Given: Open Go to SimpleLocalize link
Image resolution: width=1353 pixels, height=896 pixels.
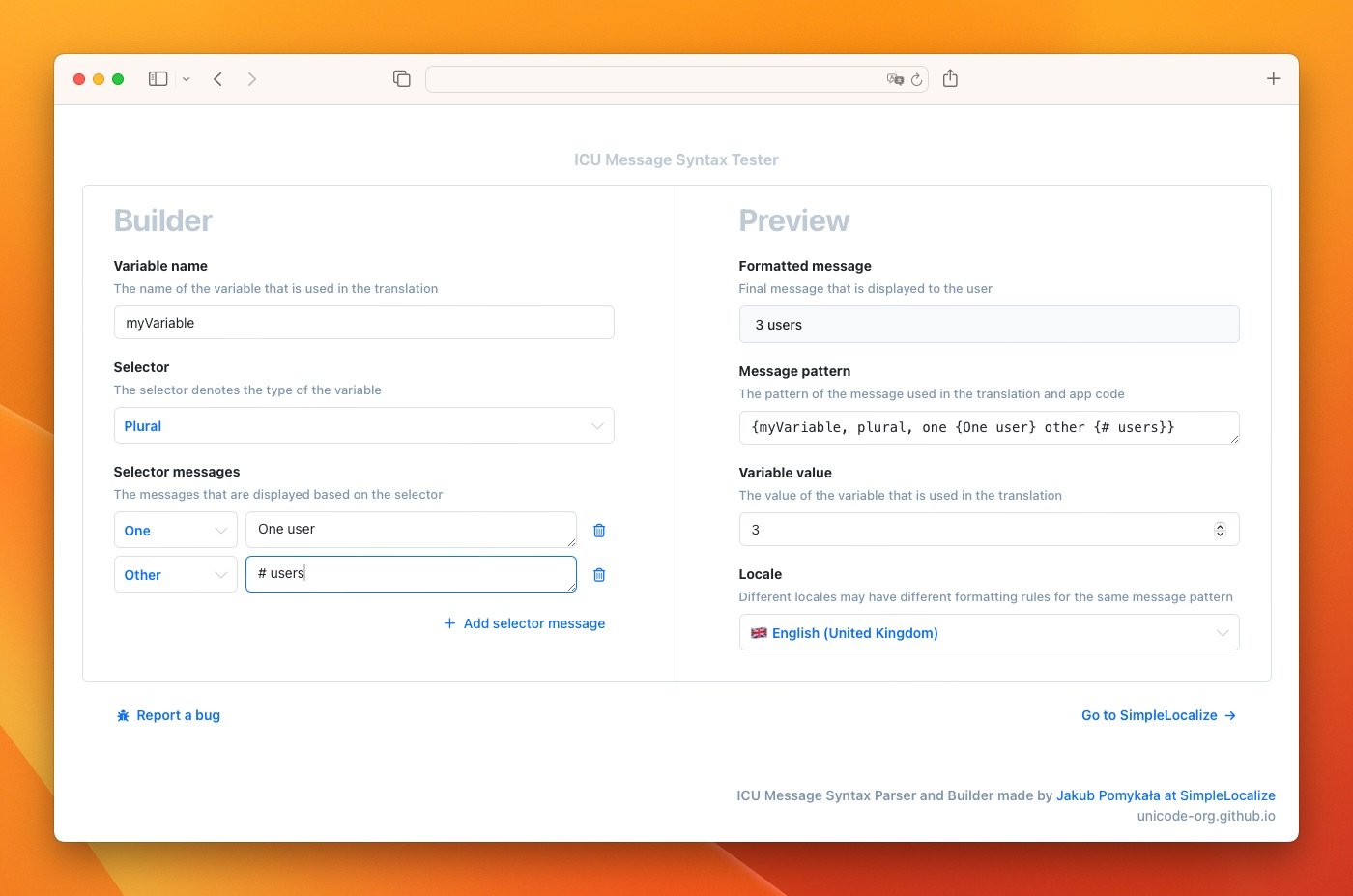Looking at the screenshot, I should point(1159,715).
